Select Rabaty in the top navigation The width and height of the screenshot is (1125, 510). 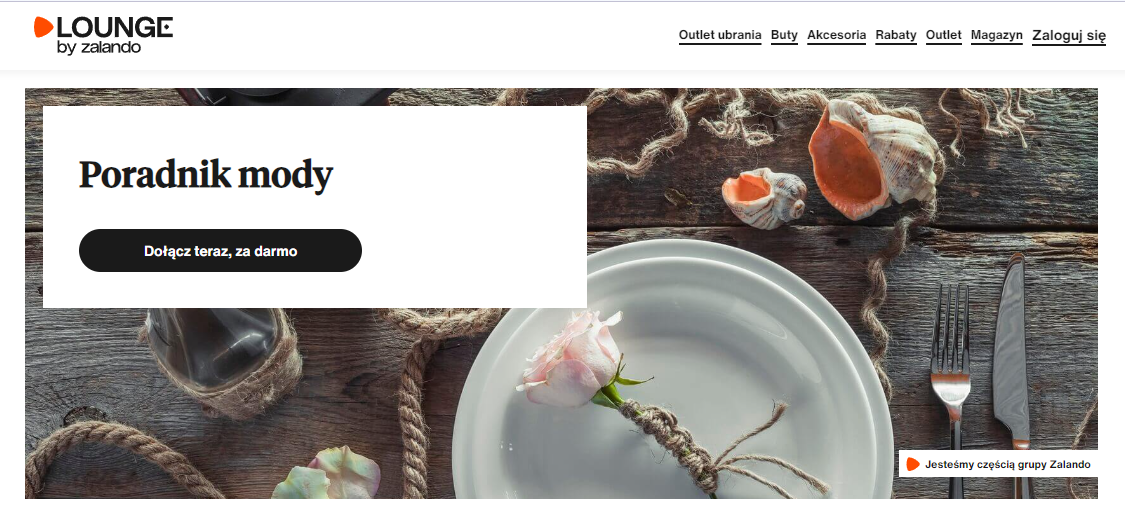click(x=896, y=35)
